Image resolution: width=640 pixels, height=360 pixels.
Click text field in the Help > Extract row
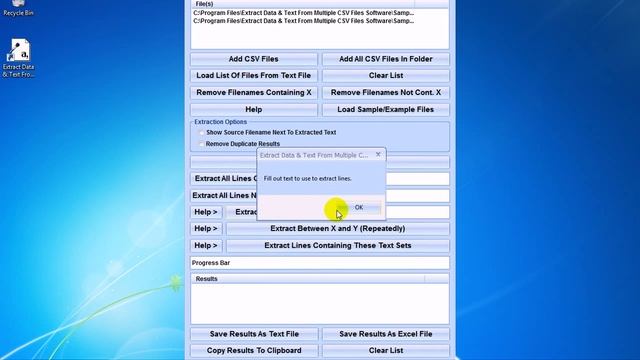[x=417, y=212]
